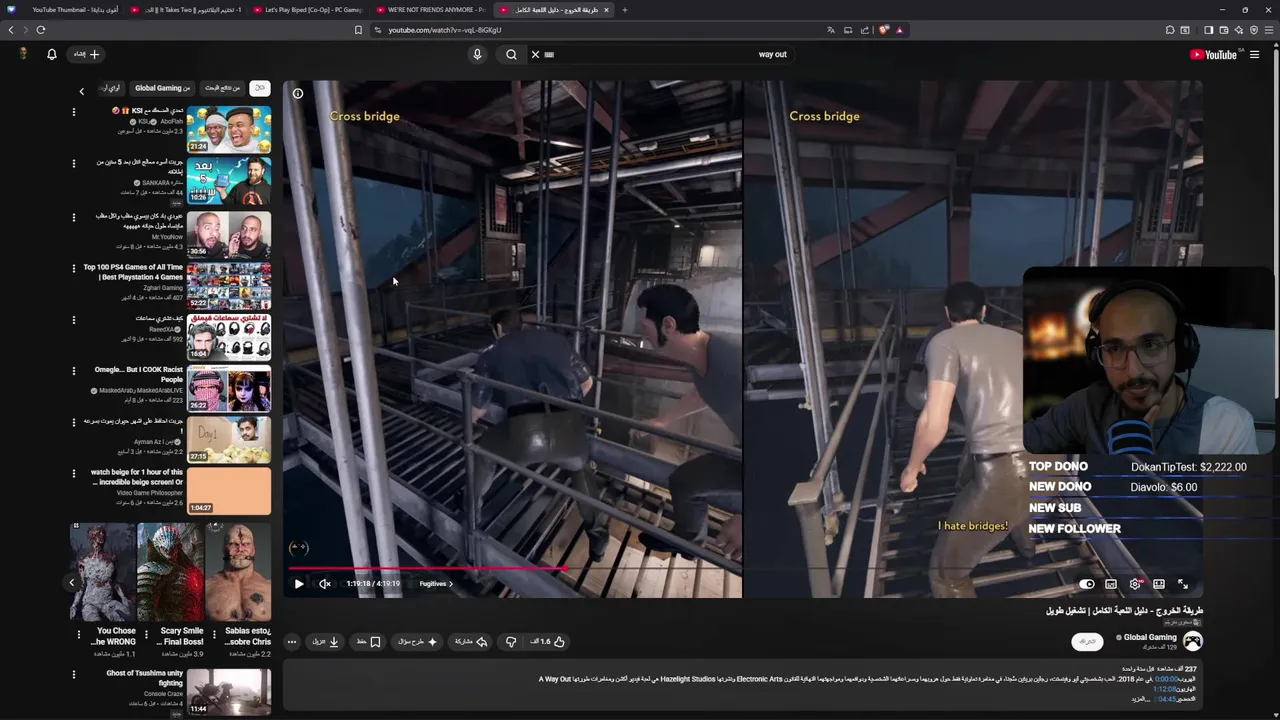1280x720 pixels.
Task: Open the Ghost of Tsushima unity fighting video
Action: tap(229, 691)
